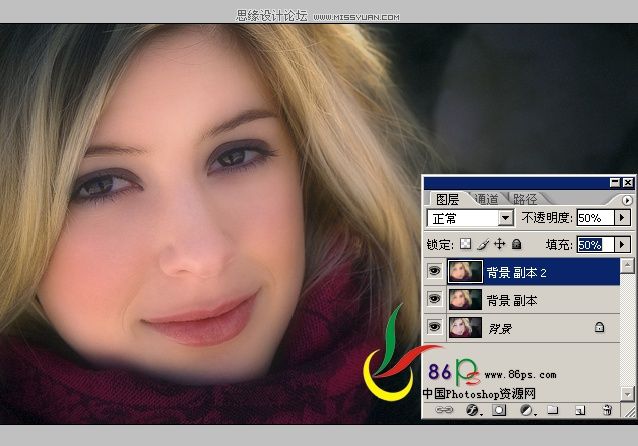638x446 pixels.
Task: Click the lock icon on 背景 layer
Action: 599,327
